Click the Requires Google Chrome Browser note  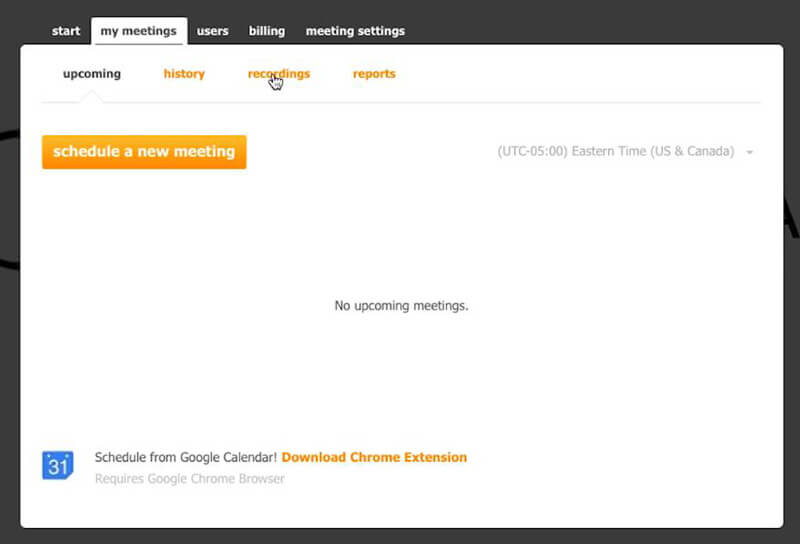click(x=189, y=479)
